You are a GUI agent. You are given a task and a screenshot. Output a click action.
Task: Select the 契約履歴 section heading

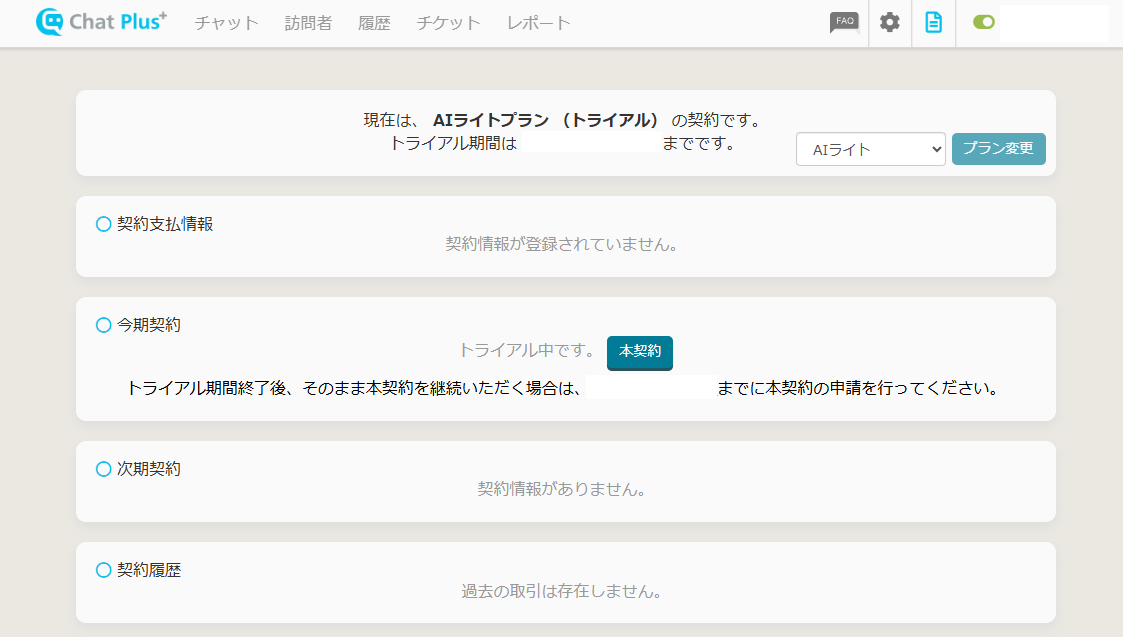tap(149, 570)
